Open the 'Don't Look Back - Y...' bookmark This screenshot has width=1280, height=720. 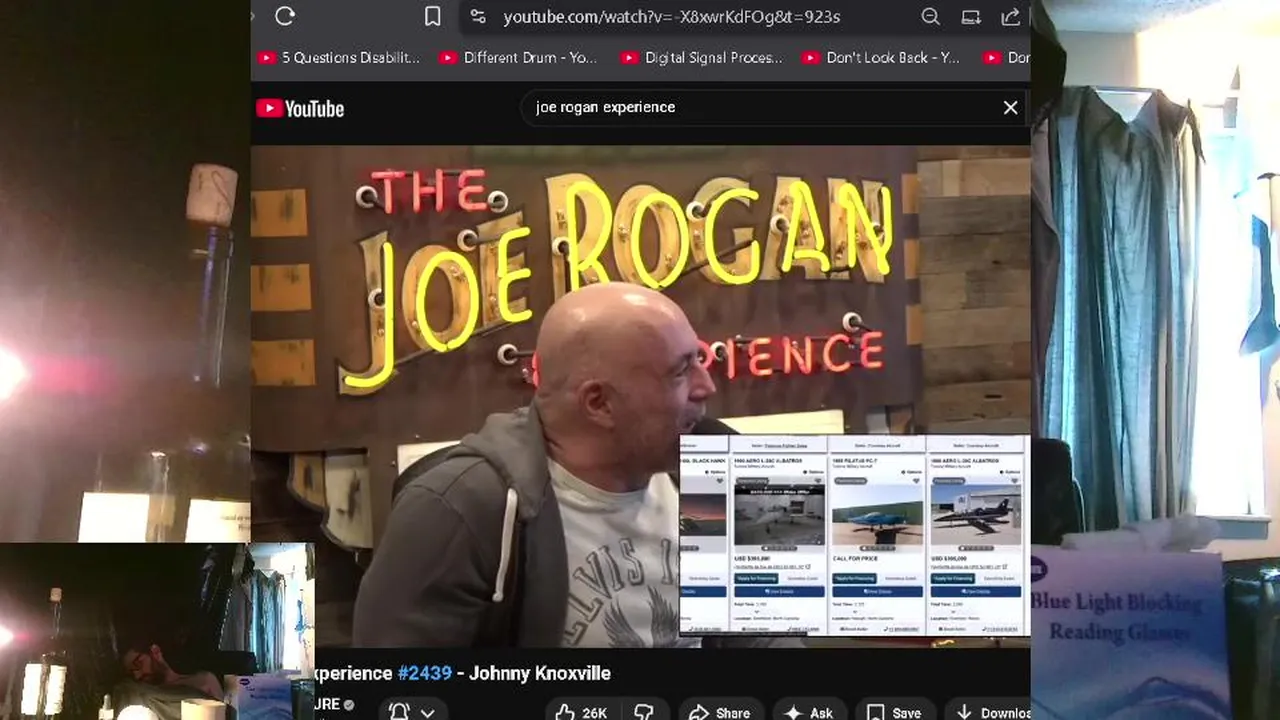(881, 58)
